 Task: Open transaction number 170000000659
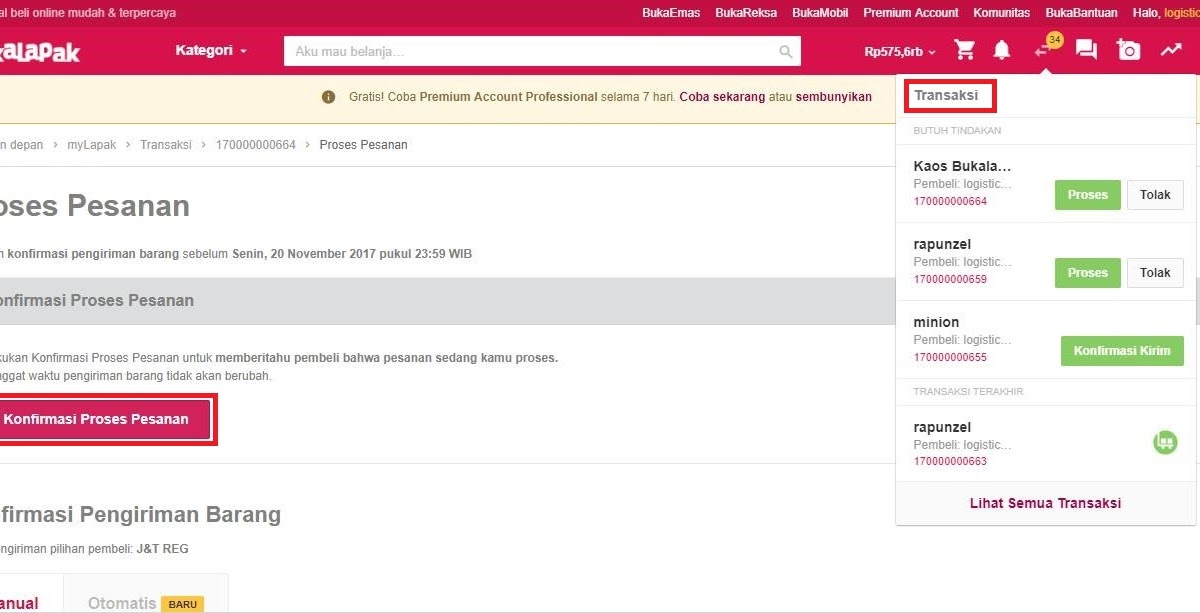[x=950, y=279]
